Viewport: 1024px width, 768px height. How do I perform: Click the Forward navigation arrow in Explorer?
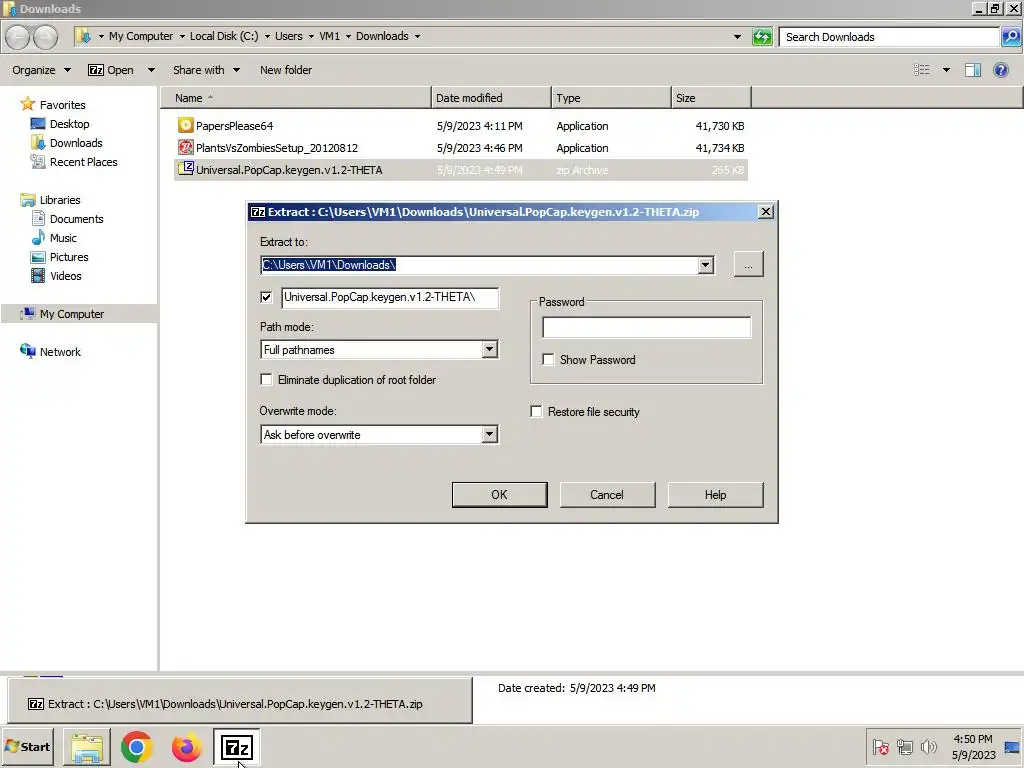(x=45, y=37)
